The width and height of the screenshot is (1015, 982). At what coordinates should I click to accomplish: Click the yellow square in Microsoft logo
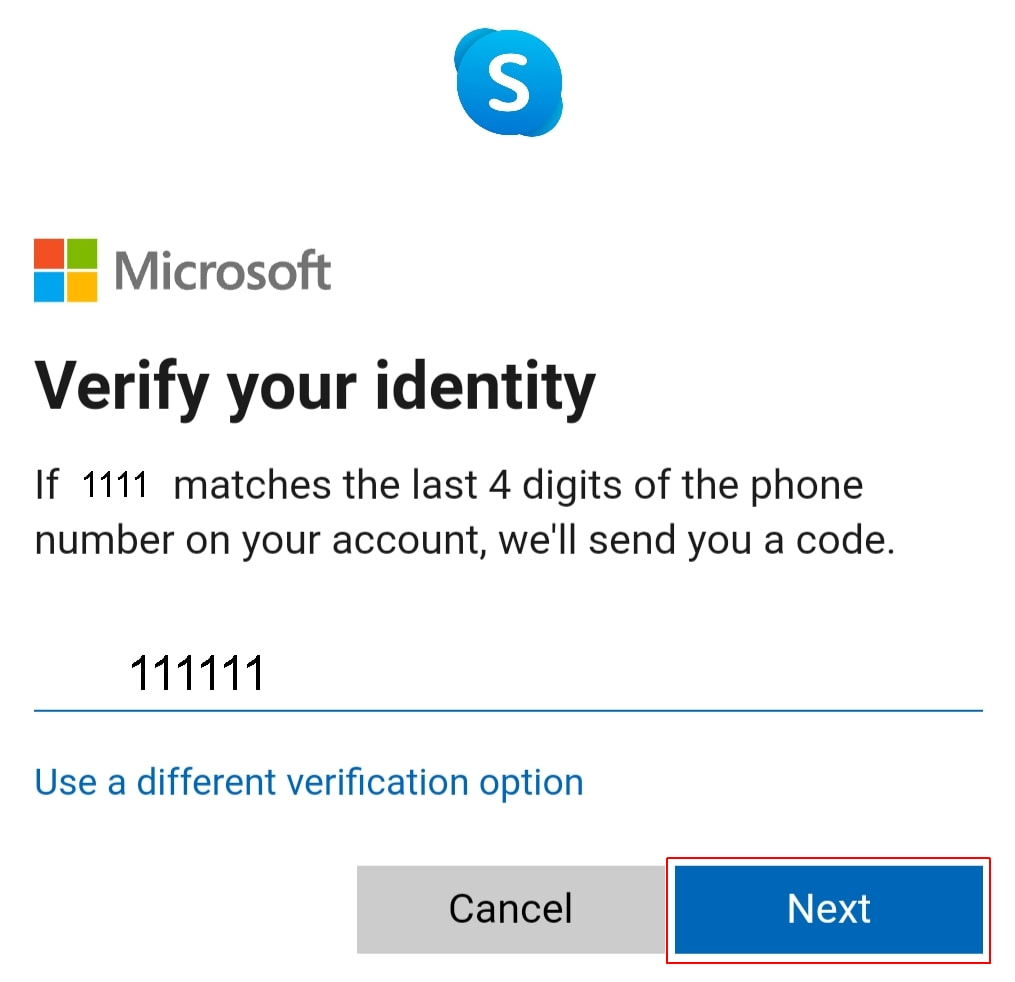[82, 287]
